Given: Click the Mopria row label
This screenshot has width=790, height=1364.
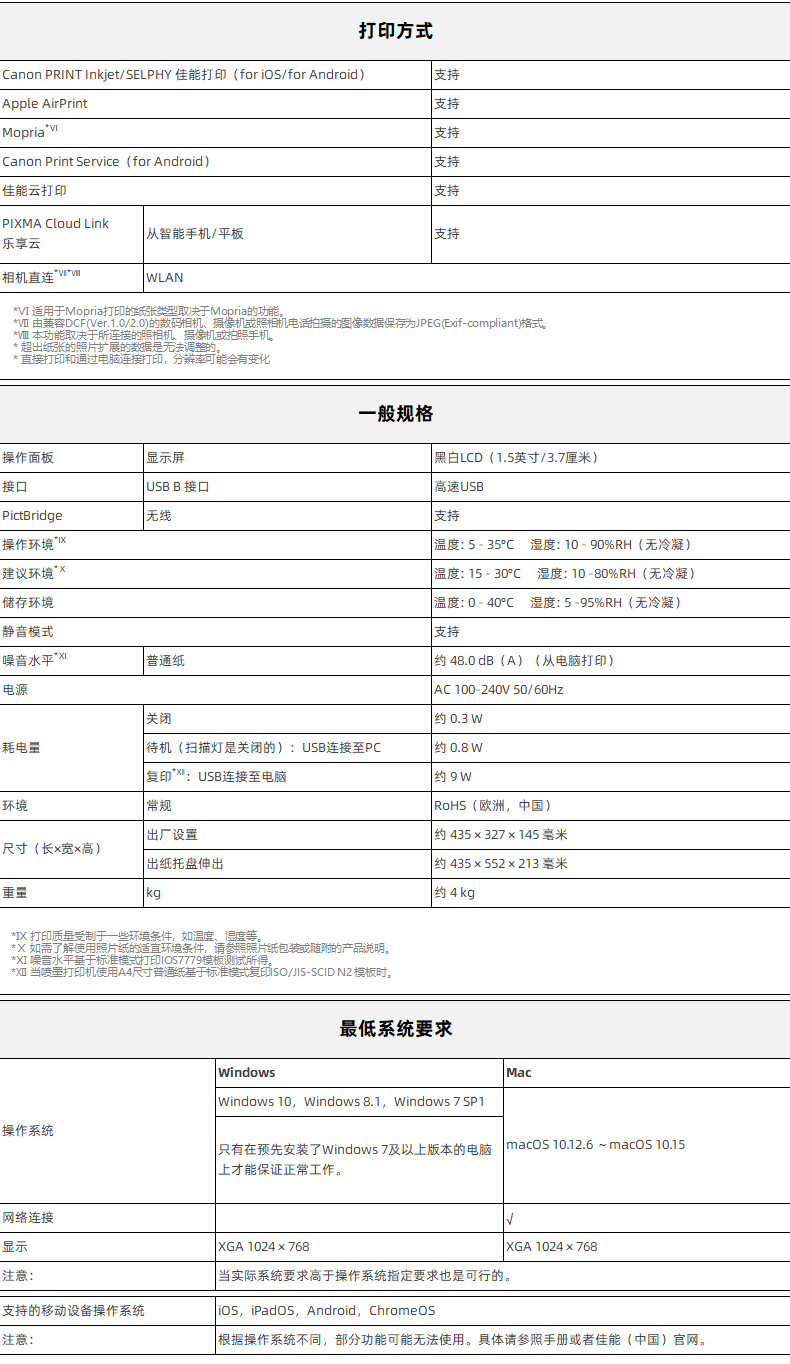Looking at the screenshot, I should [30, 132].
